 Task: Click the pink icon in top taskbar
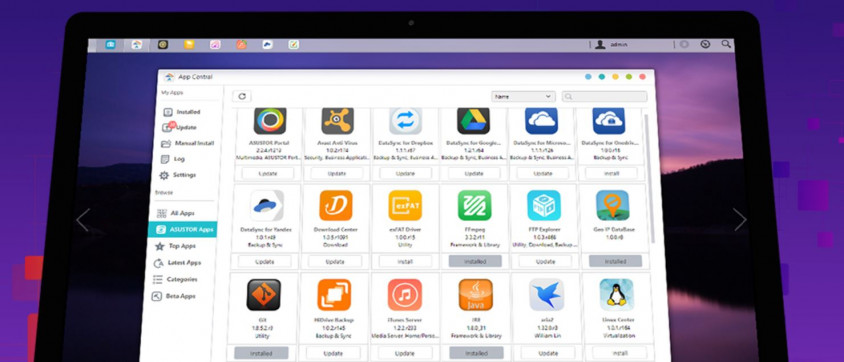point(215,45)
